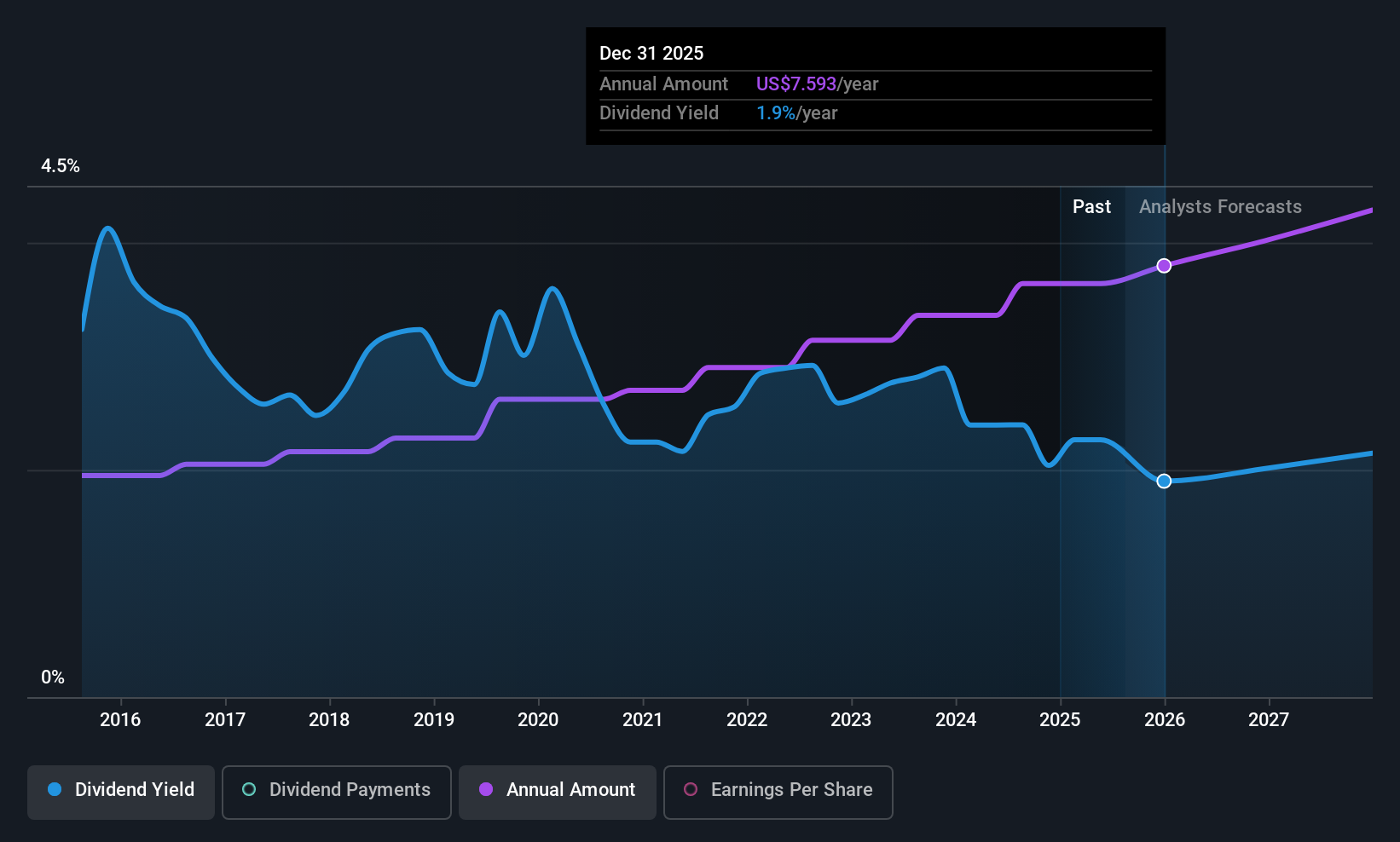Click the 2022 x-axis label
The height and width of the screenshot is (842, 1400).
click(747, 720)
